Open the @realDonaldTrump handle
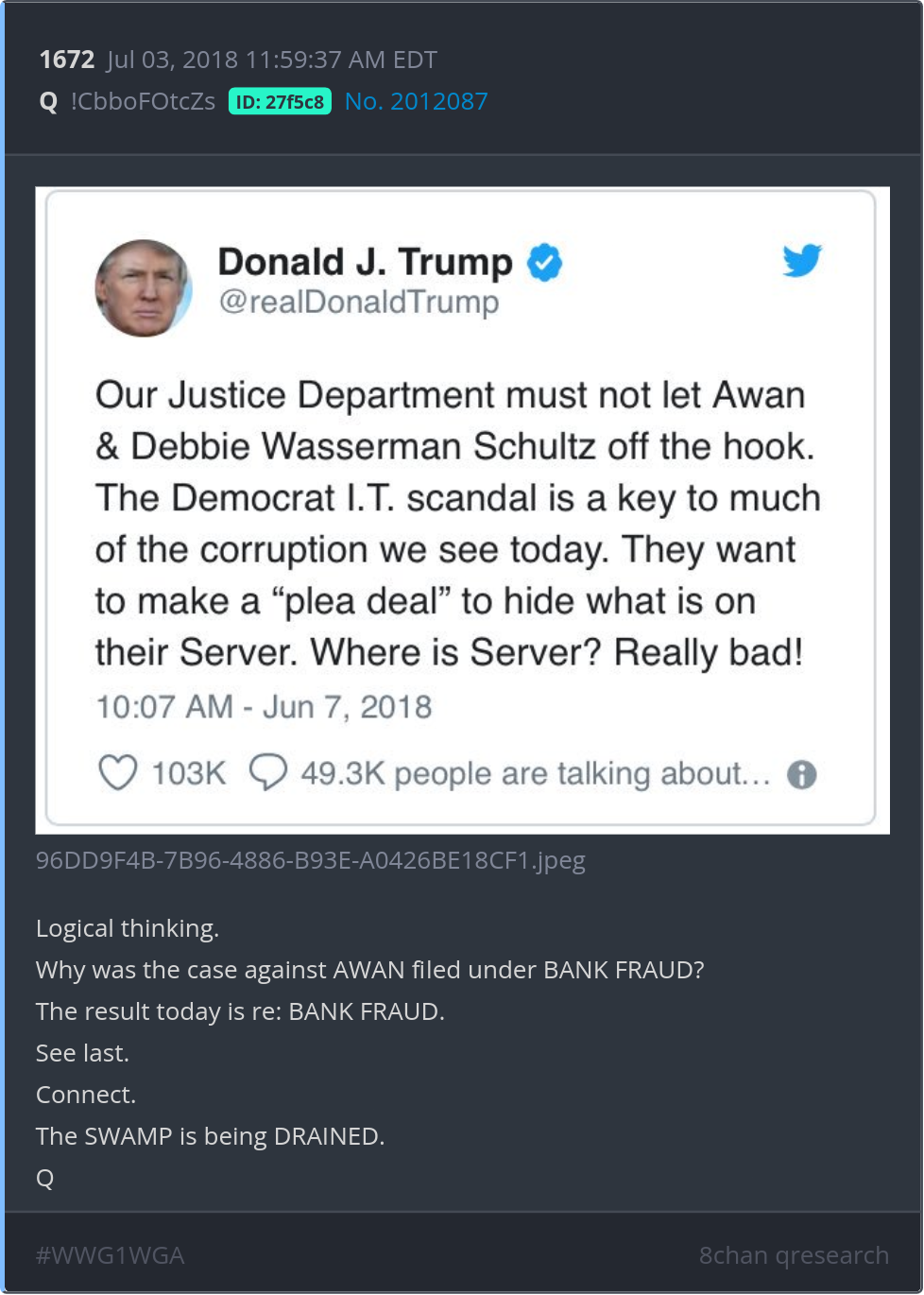 [359, 302]
